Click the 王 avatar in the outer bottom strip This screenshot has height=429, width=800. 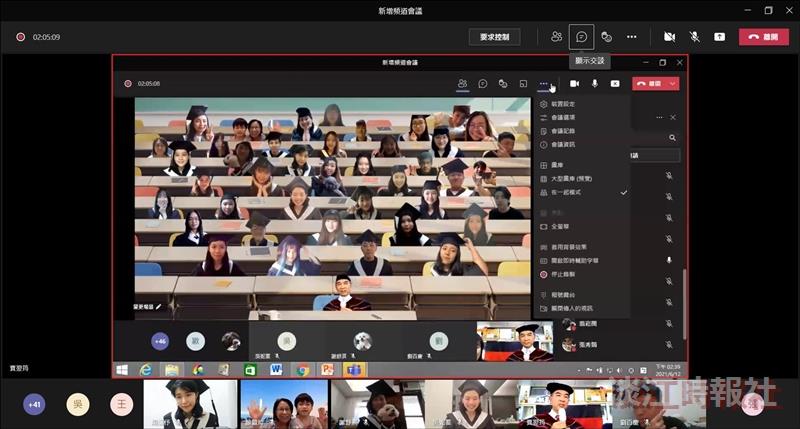121,405
